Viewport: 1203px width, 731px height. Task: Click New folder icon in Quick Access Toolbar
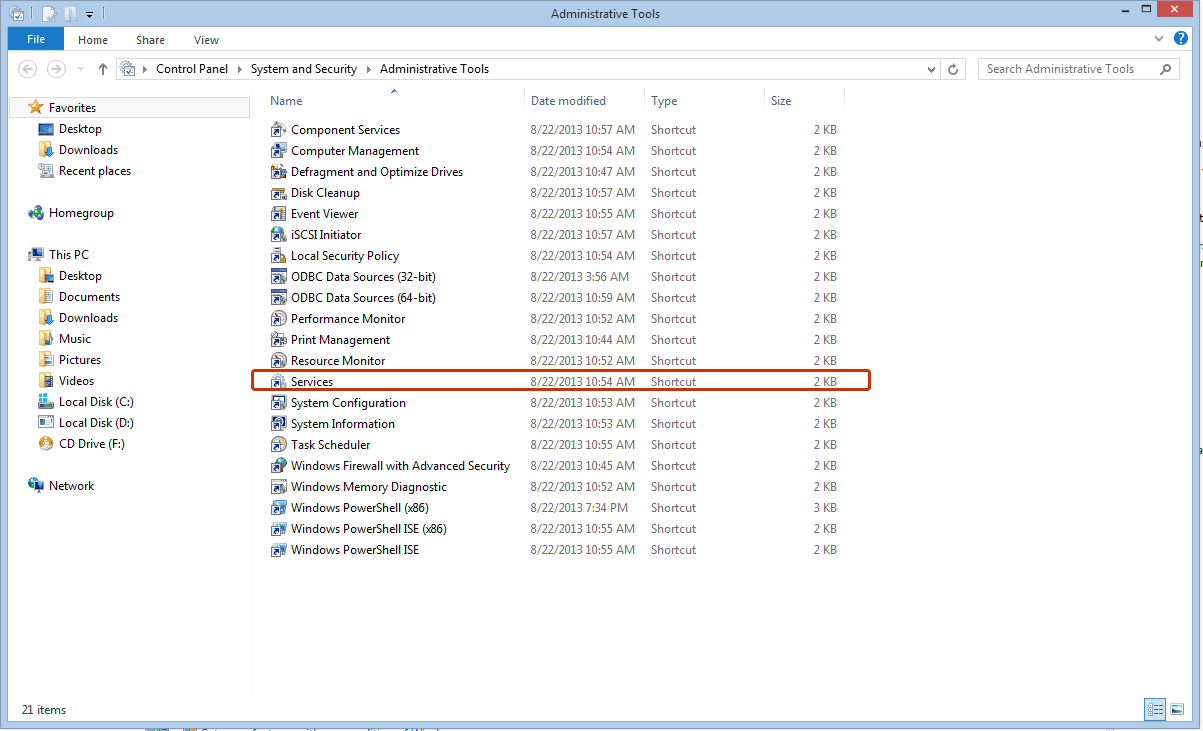pos(70,15)
